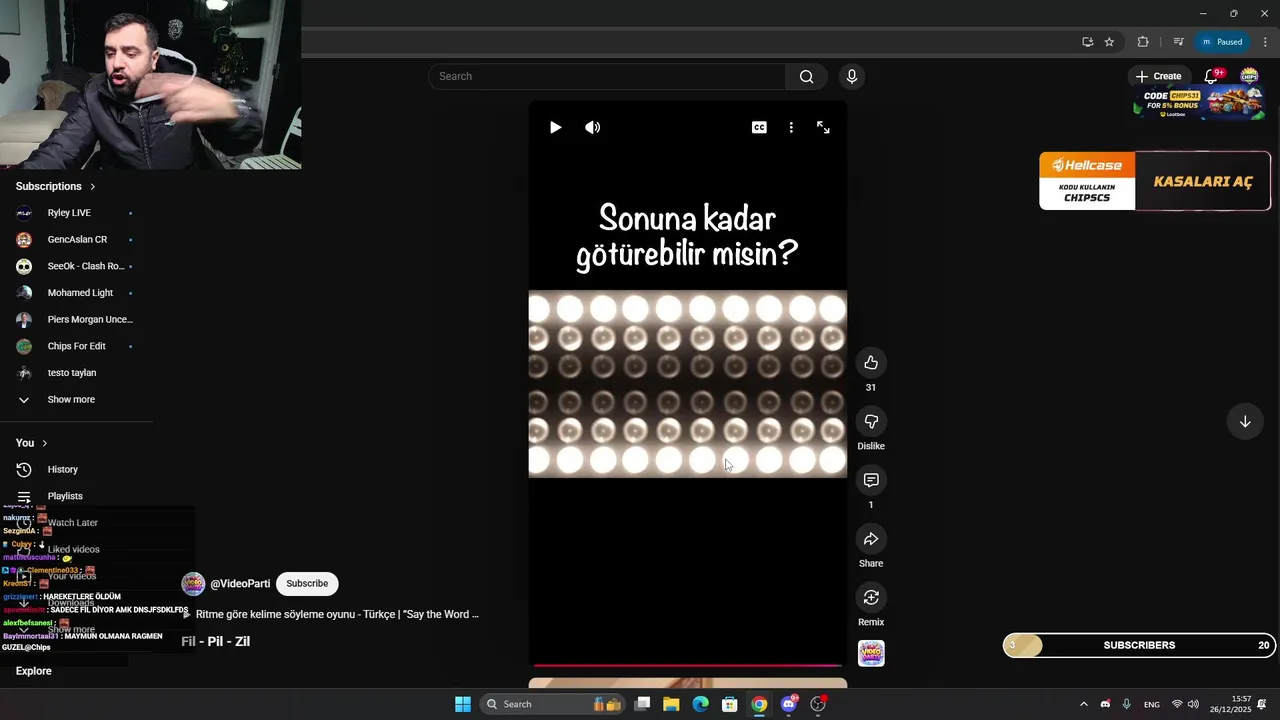Share this Short

(x=871, y=540)
